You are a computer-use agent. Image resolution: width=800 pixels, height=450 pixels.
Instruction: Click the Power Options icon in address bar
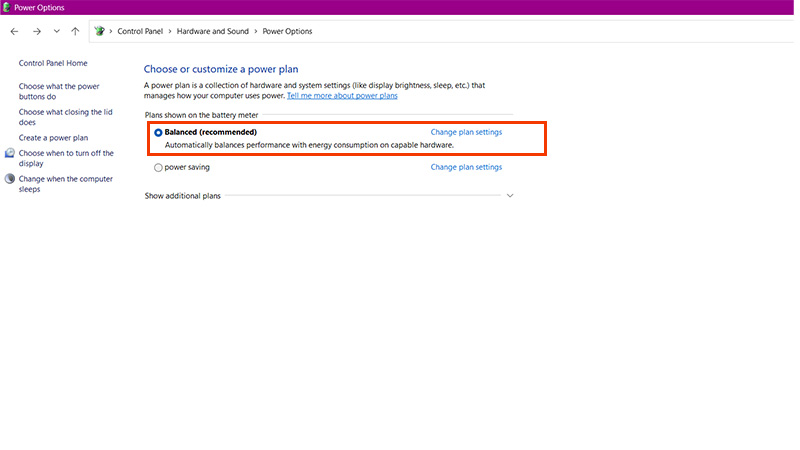(x=99, y=31)
